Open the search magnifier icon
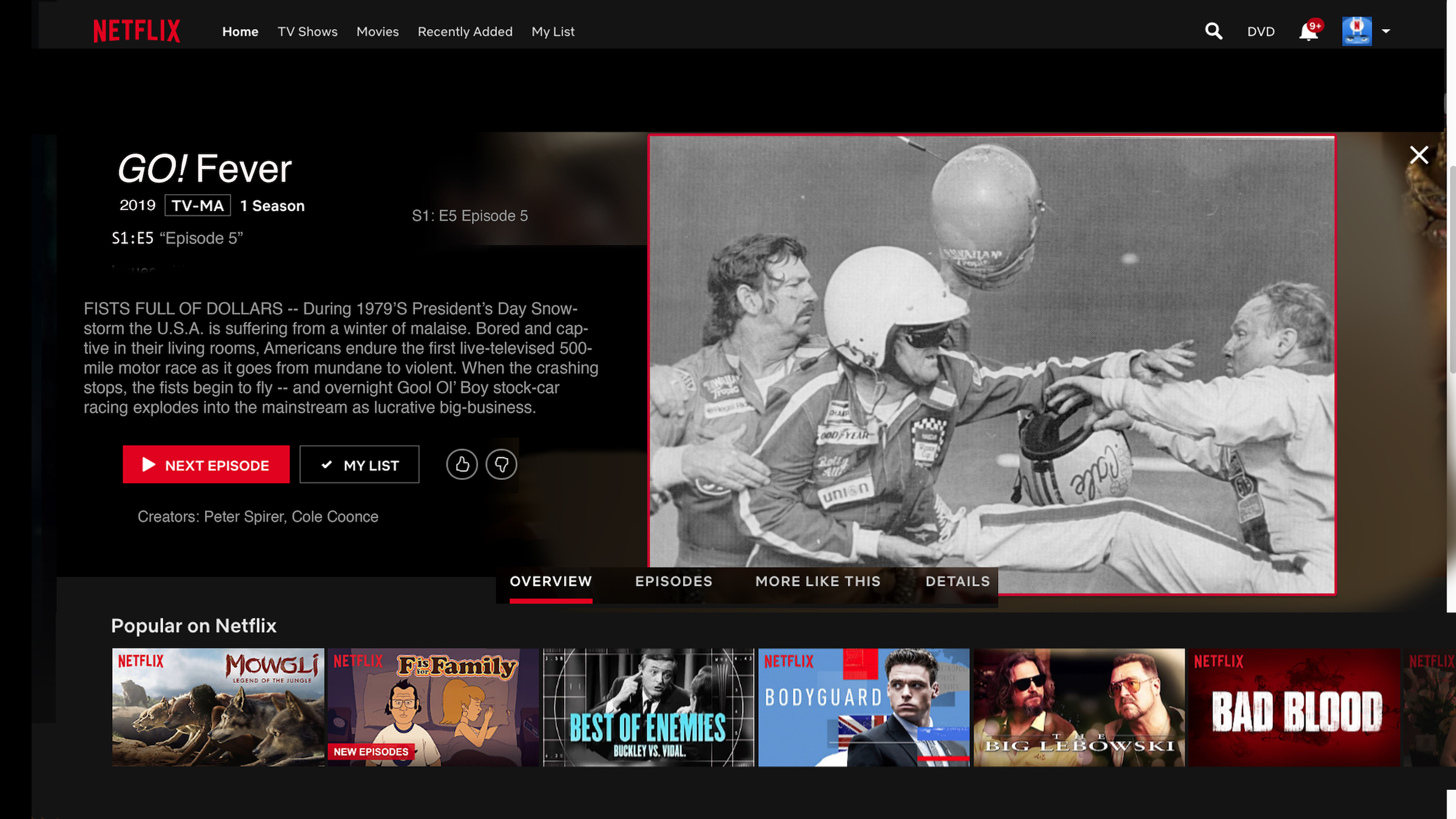Screen dimensions: 1456x819 coord(1213,31)
